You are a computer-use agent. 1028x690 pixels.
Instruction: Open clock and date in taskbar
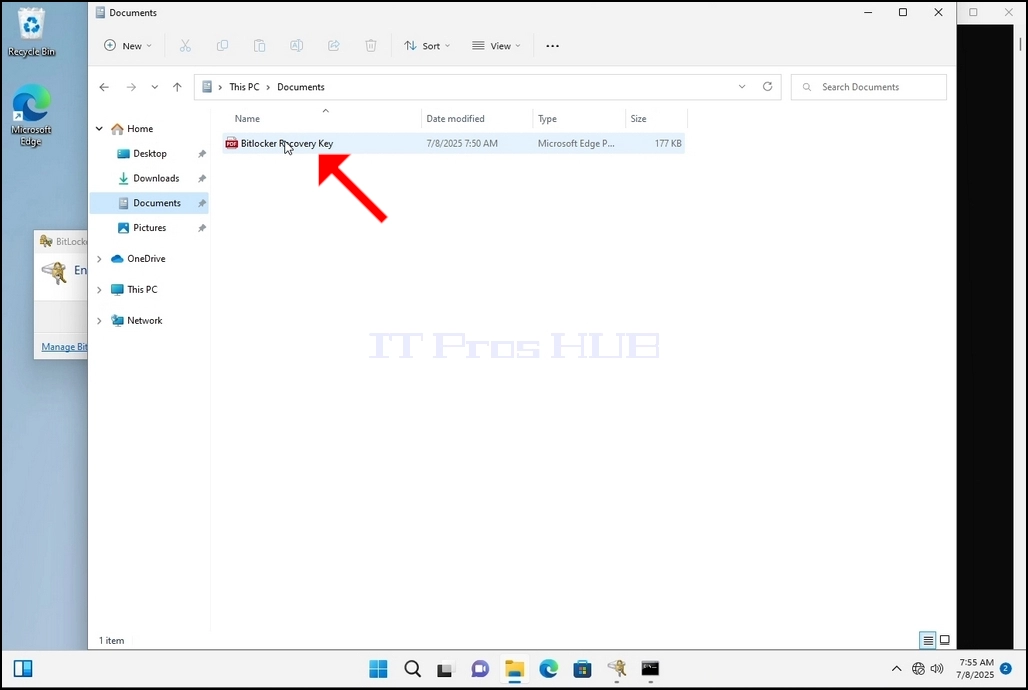point(975,668)
